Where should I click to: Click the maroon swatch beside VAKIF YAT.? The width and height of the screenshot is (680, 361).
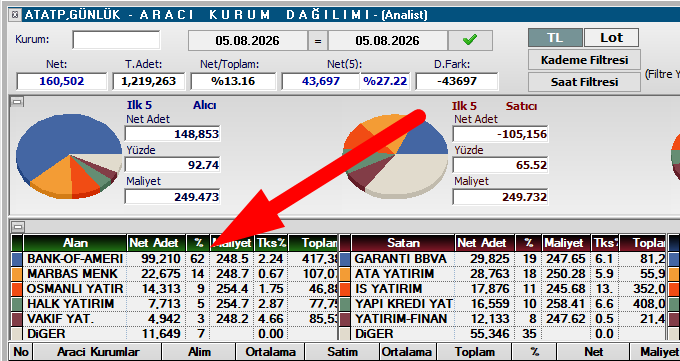coord(17,319)
